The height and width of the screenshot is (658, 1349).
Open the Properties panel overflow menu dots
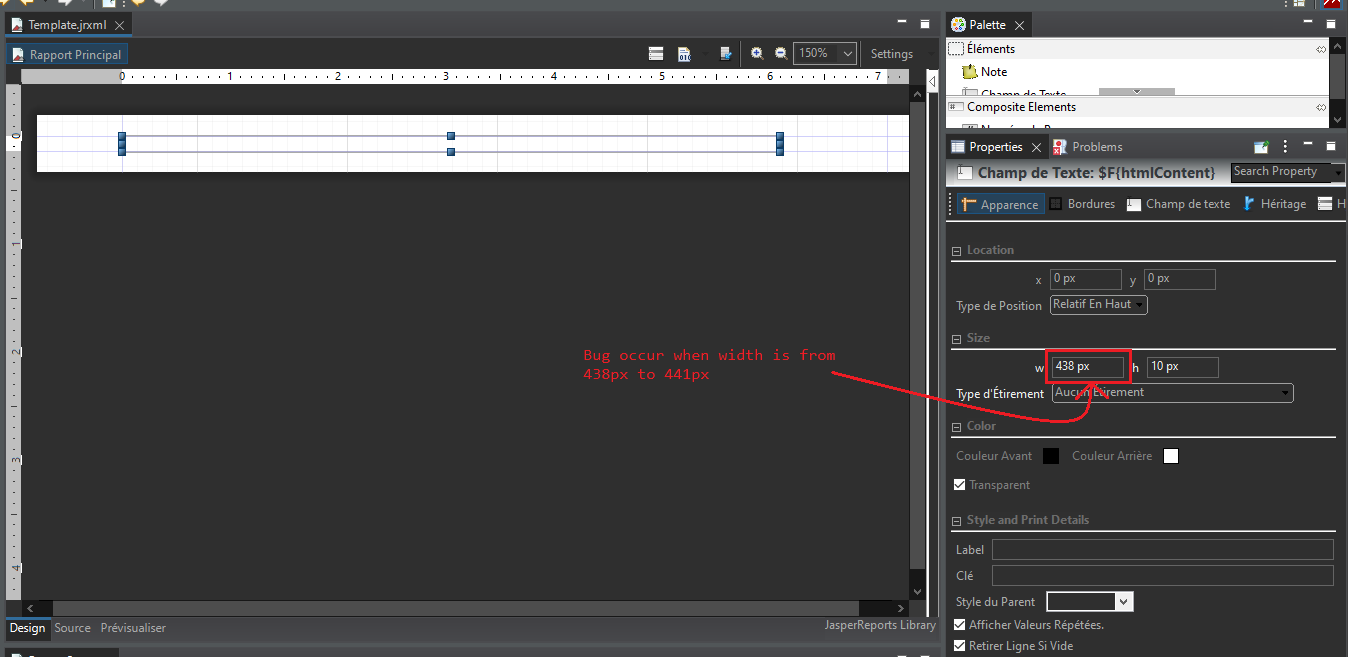[1285, 146]
